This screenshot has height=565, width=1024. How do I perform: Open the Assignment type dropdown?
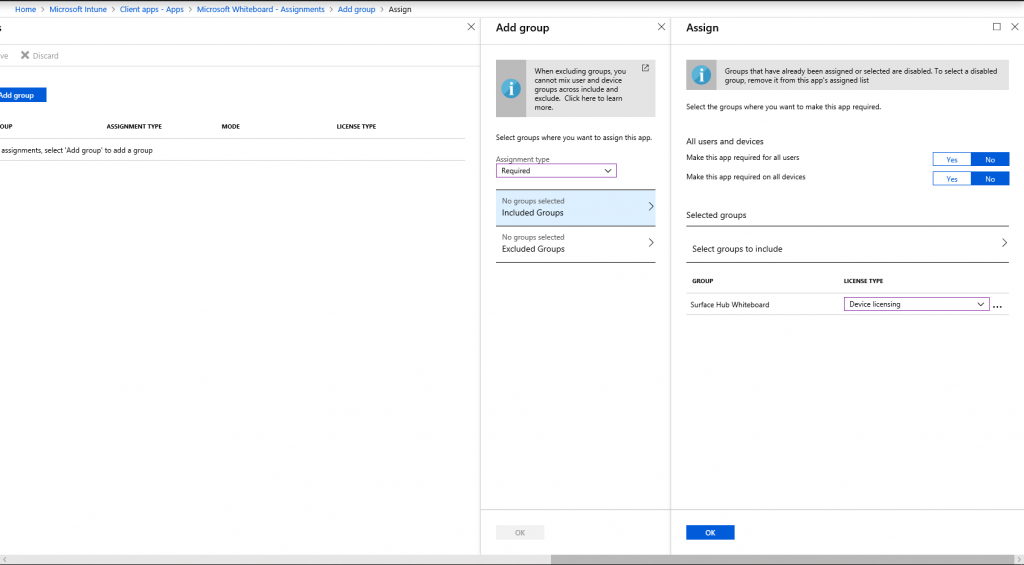(x=556, y=171)
